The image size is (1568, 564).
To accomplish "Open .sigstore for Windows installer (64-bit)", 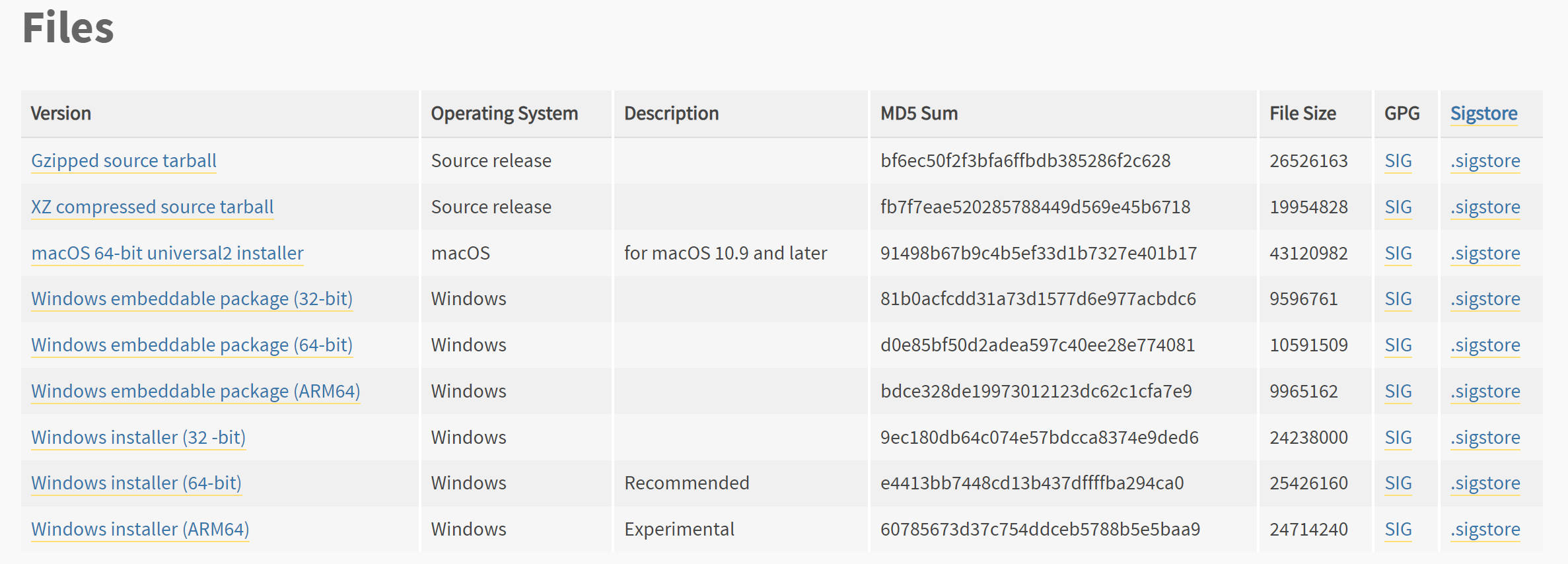I will tap(1485, 483).
